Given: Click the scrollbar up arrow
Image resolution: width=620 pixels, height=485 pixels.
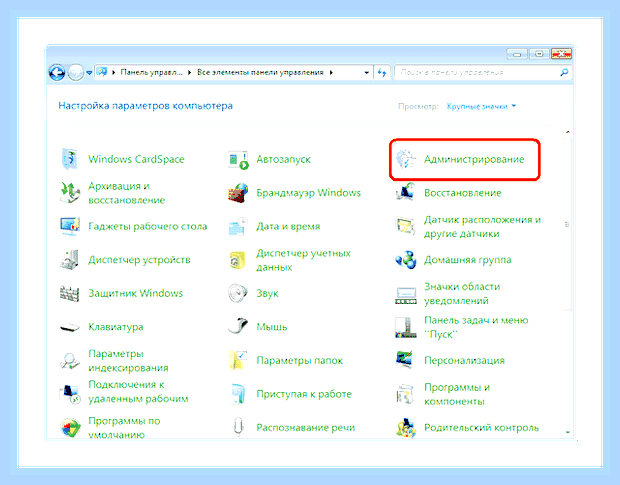Looking at the screenshot, I should coord(567,132).
